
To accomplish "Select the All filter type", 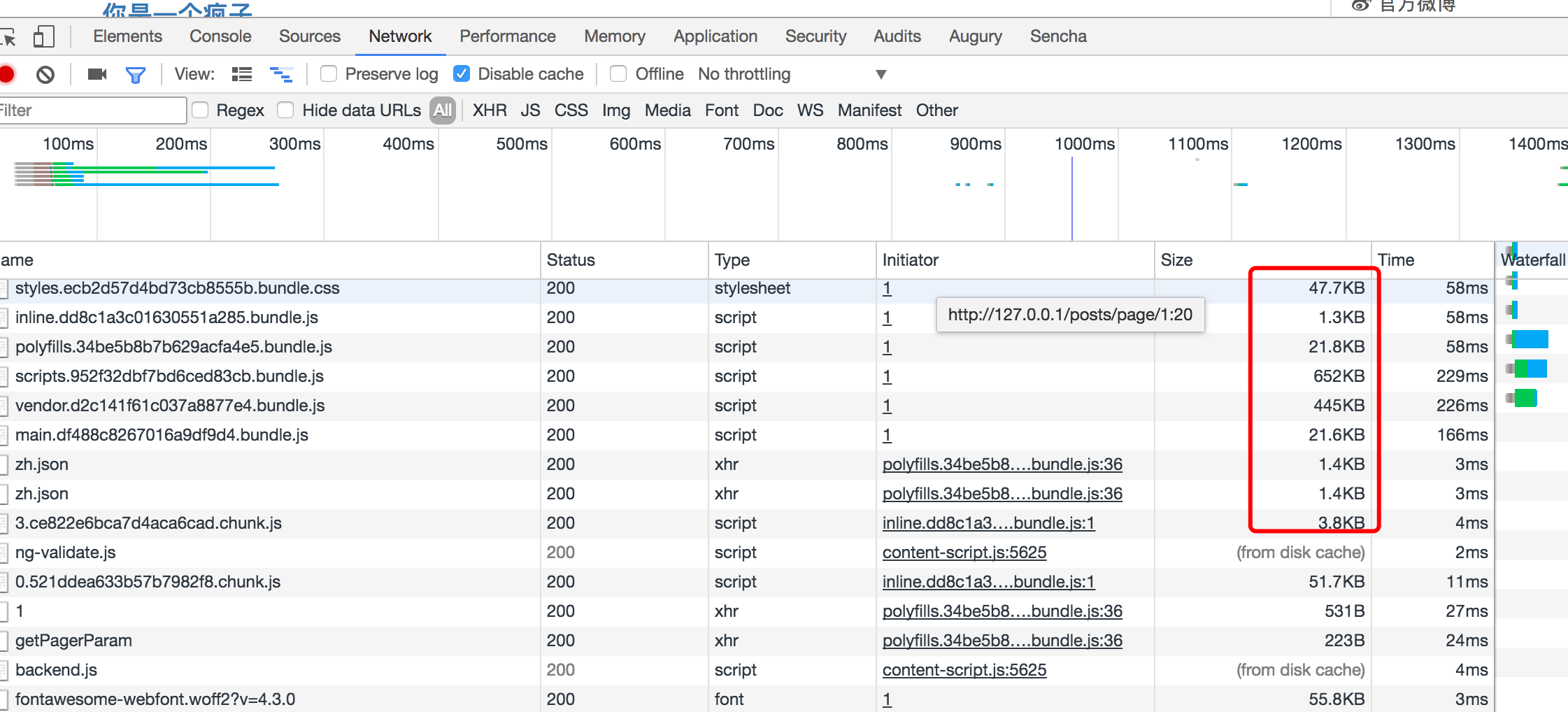I will 443,111.
